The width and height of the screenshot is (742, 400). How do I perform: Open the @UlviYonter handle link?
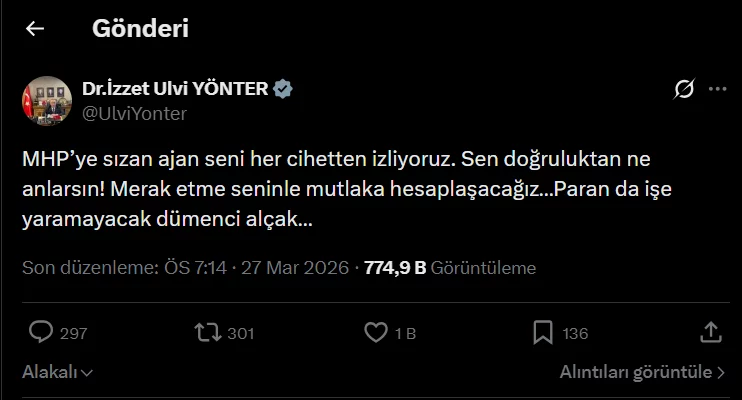(x=133, y=113)
